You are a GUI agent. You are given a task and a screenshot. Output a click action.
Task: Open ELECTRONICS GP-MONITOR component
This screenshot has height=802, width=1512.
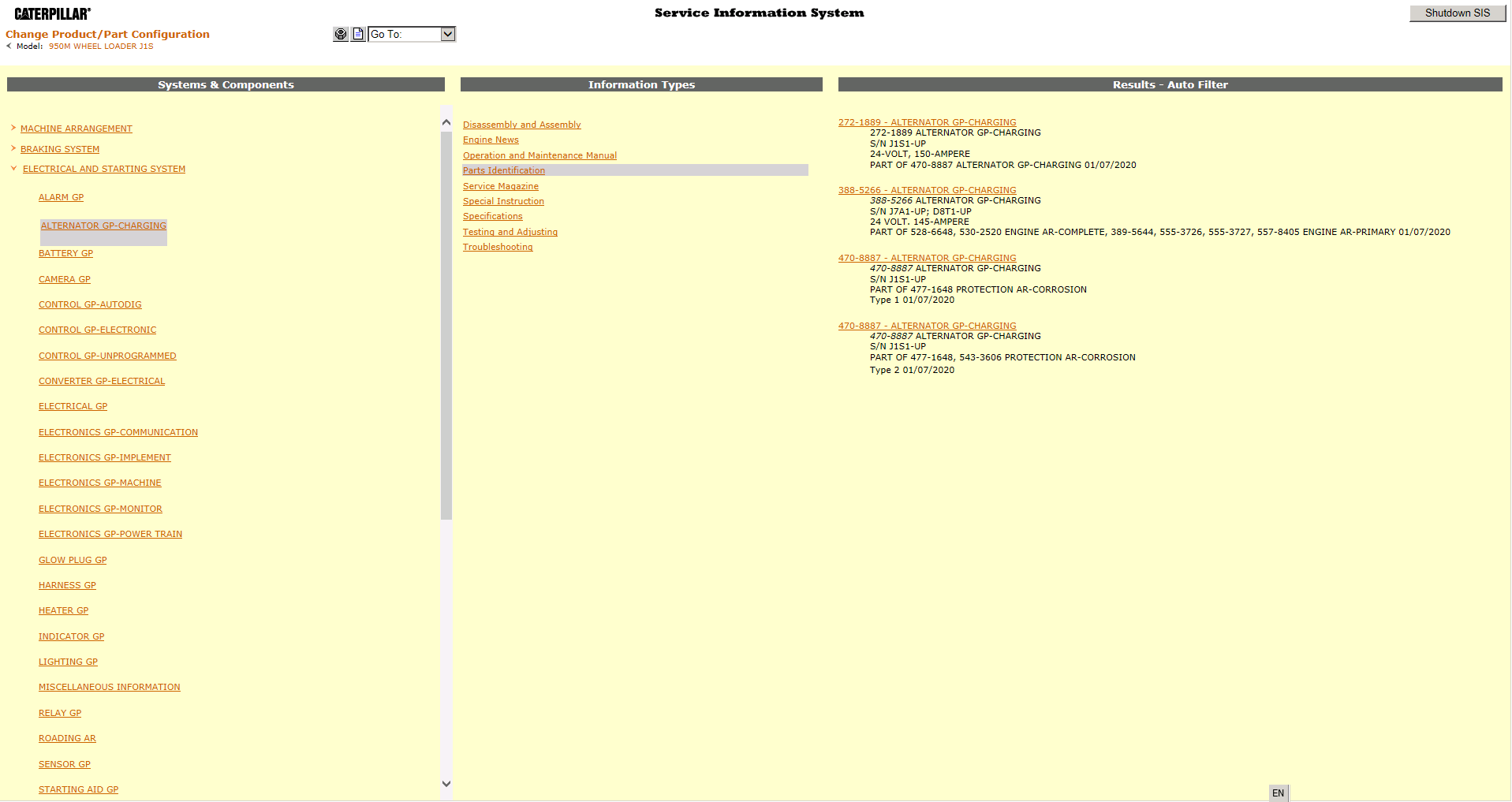click(x=100, y=509)
